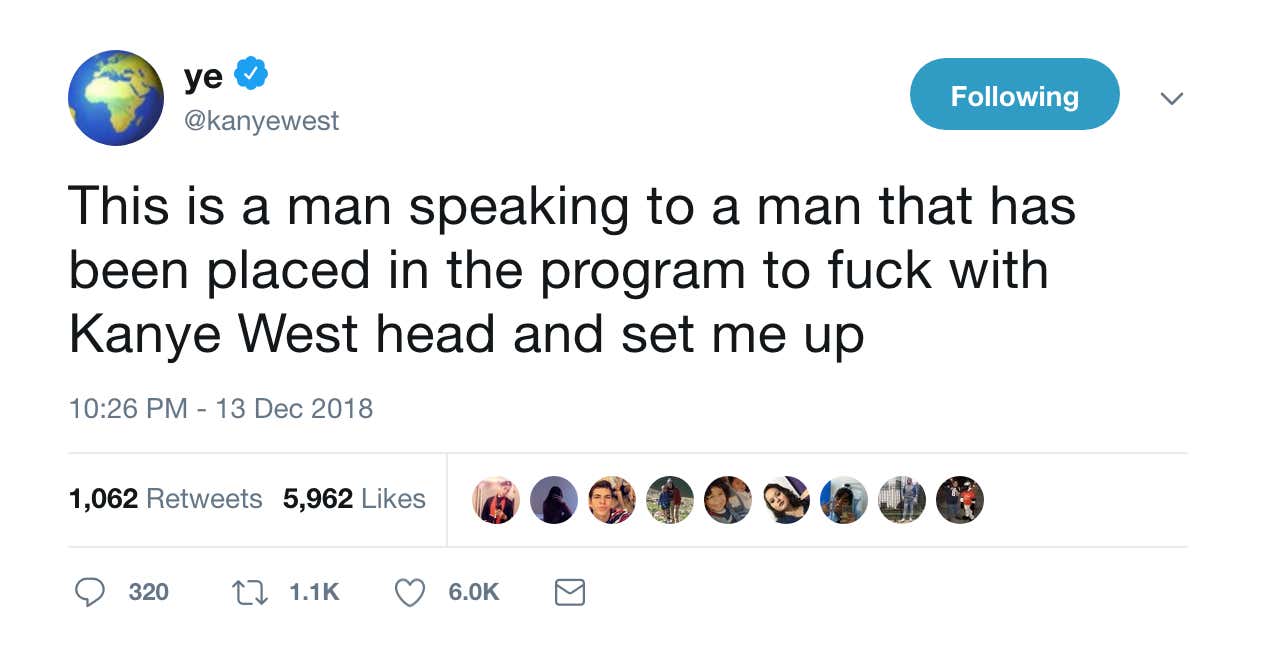Like the tweet with the heart icon
This screenshot has height=666, width=1262.
click(x=410, y=593)
